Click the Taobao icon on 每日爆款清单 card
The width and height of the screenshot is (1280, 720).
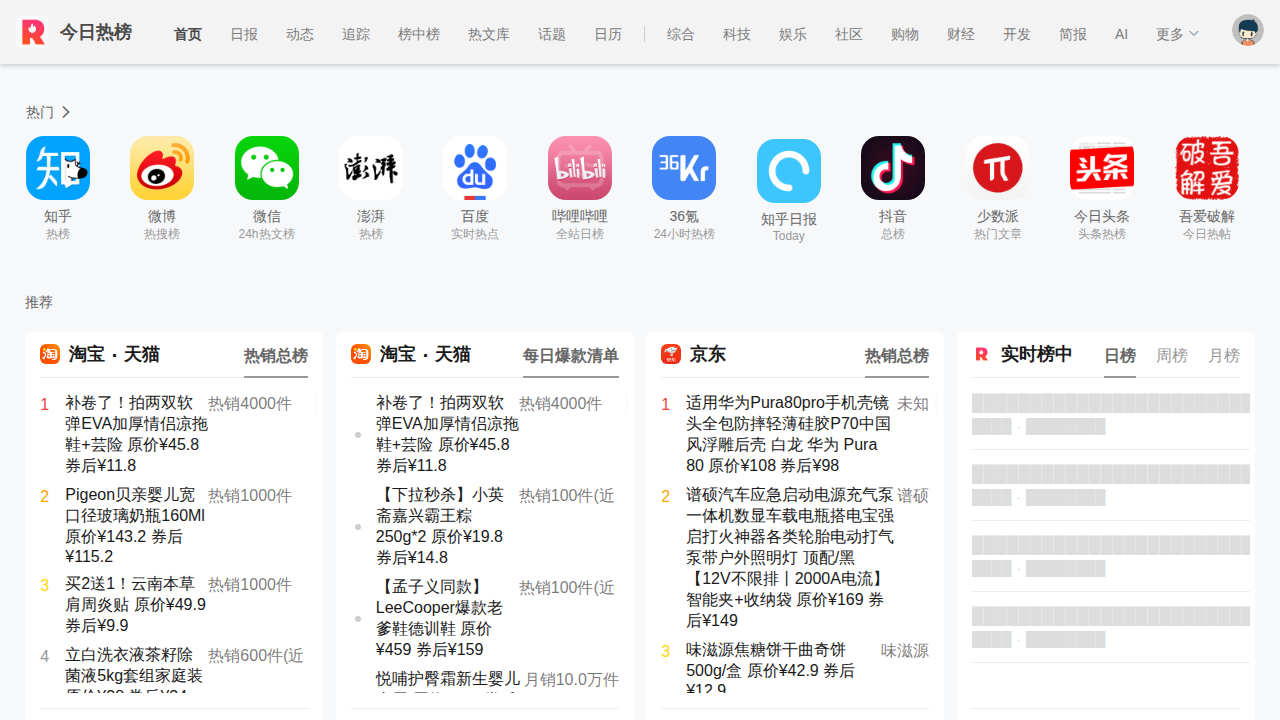pyautogui.click(x=361, y=354)
